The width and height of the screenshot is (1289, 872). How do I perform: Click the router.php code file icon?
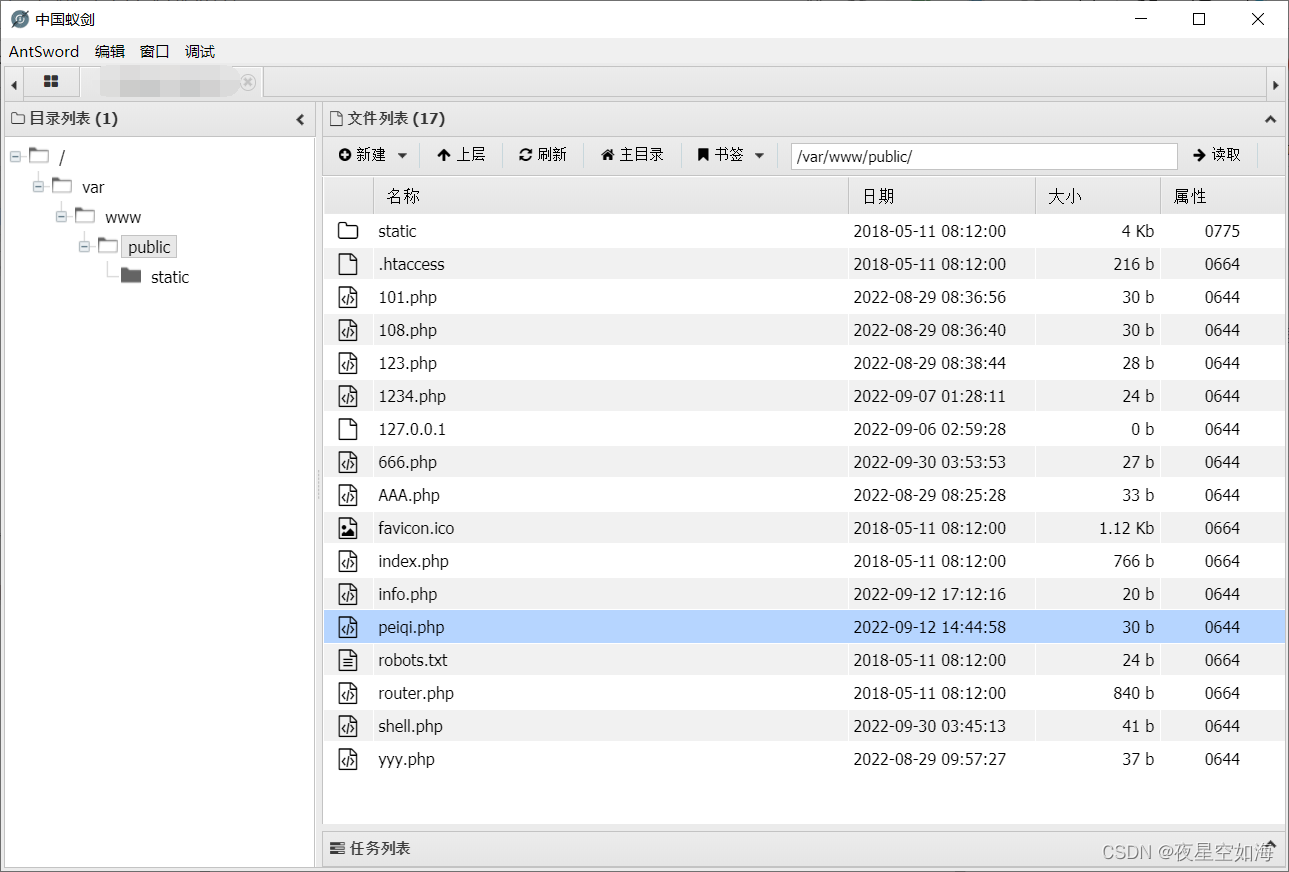coord(348,693)
